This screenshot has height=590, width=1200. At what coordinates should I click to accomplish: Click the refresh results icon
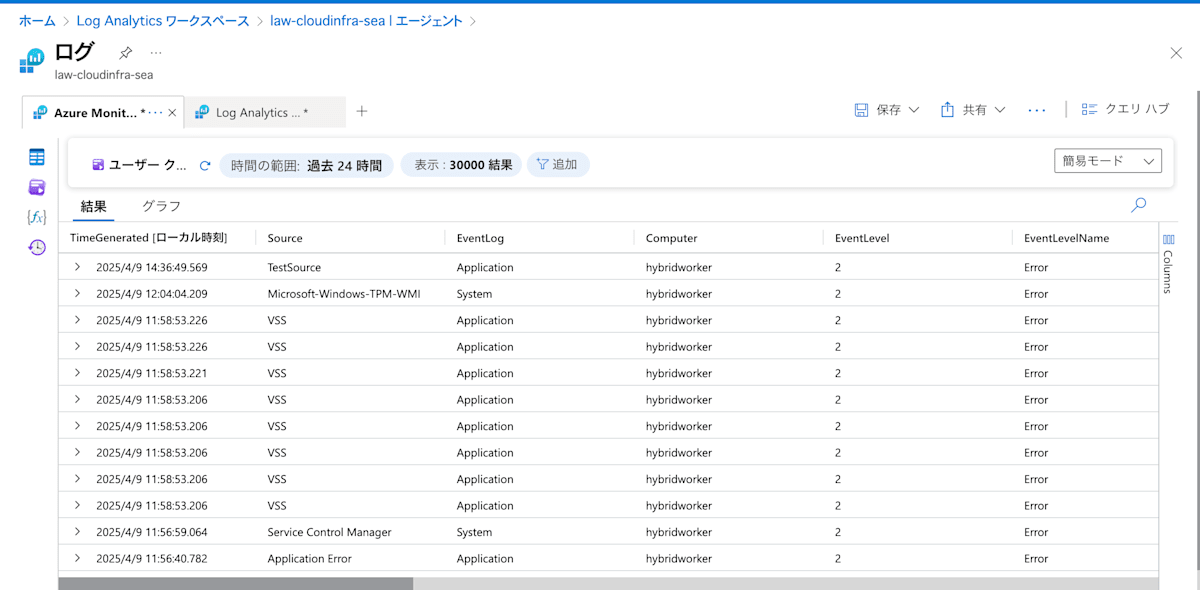[205, 165]
